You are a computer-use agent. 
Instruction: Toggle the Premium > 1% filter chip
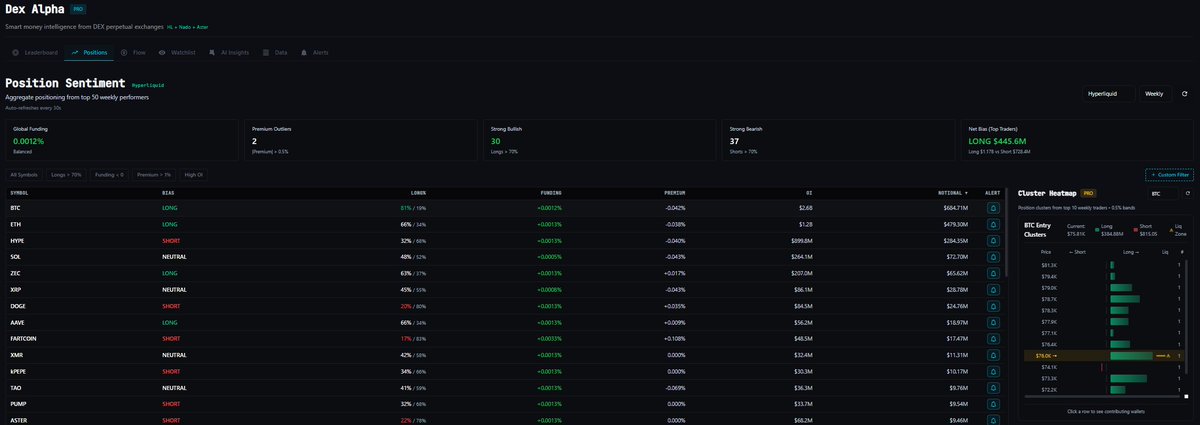tap(154, 174)
